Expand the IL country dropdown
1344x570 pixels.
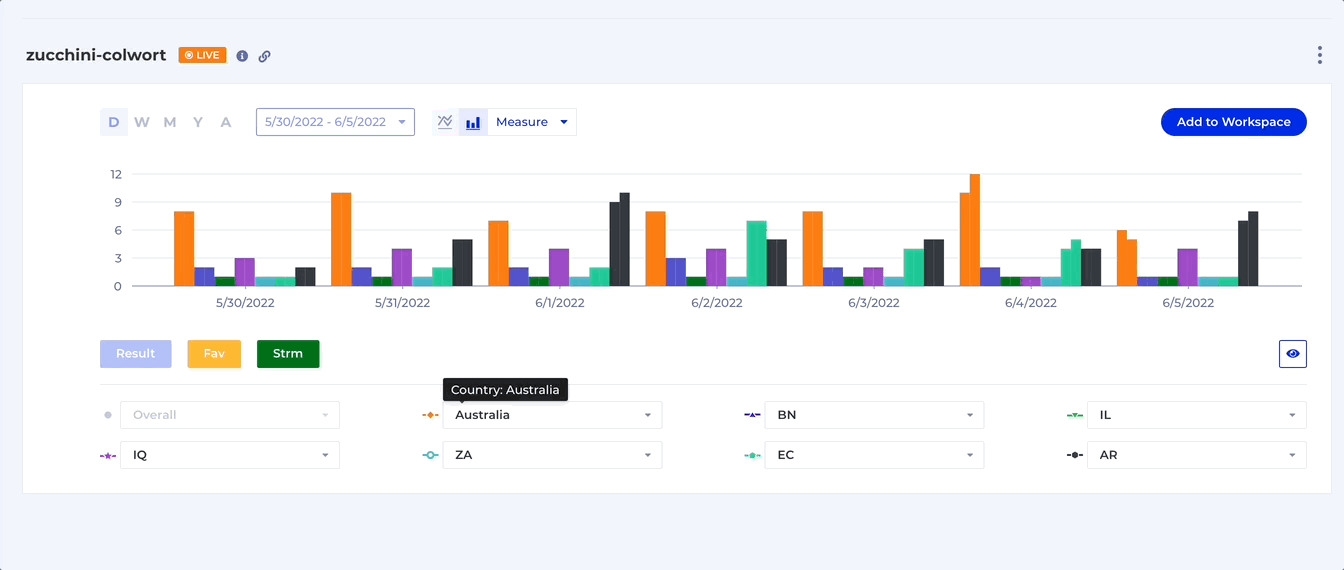(1196, 415)
